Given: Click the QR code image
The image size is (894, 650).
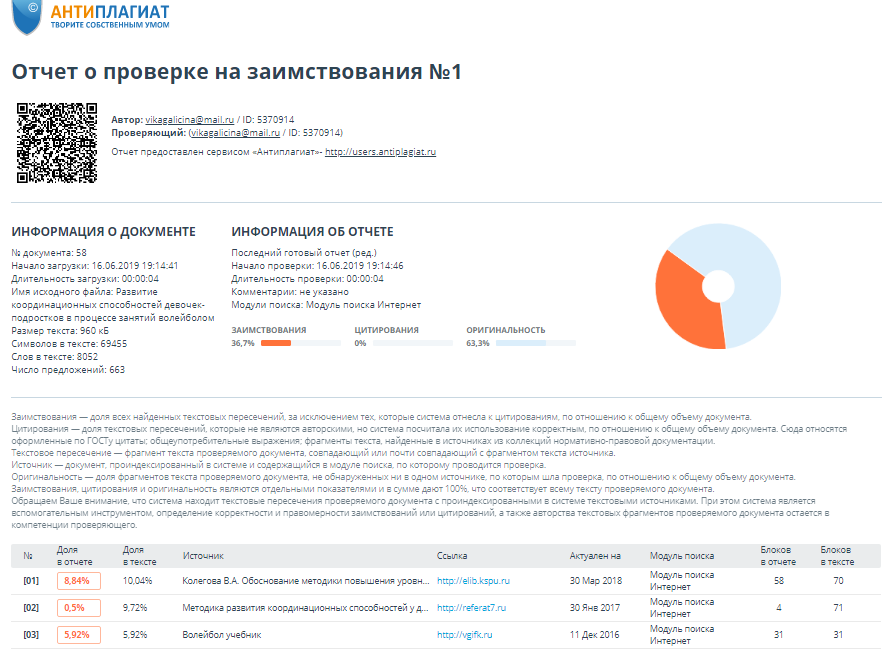Looking at the screenshot, I should point(57,142).
